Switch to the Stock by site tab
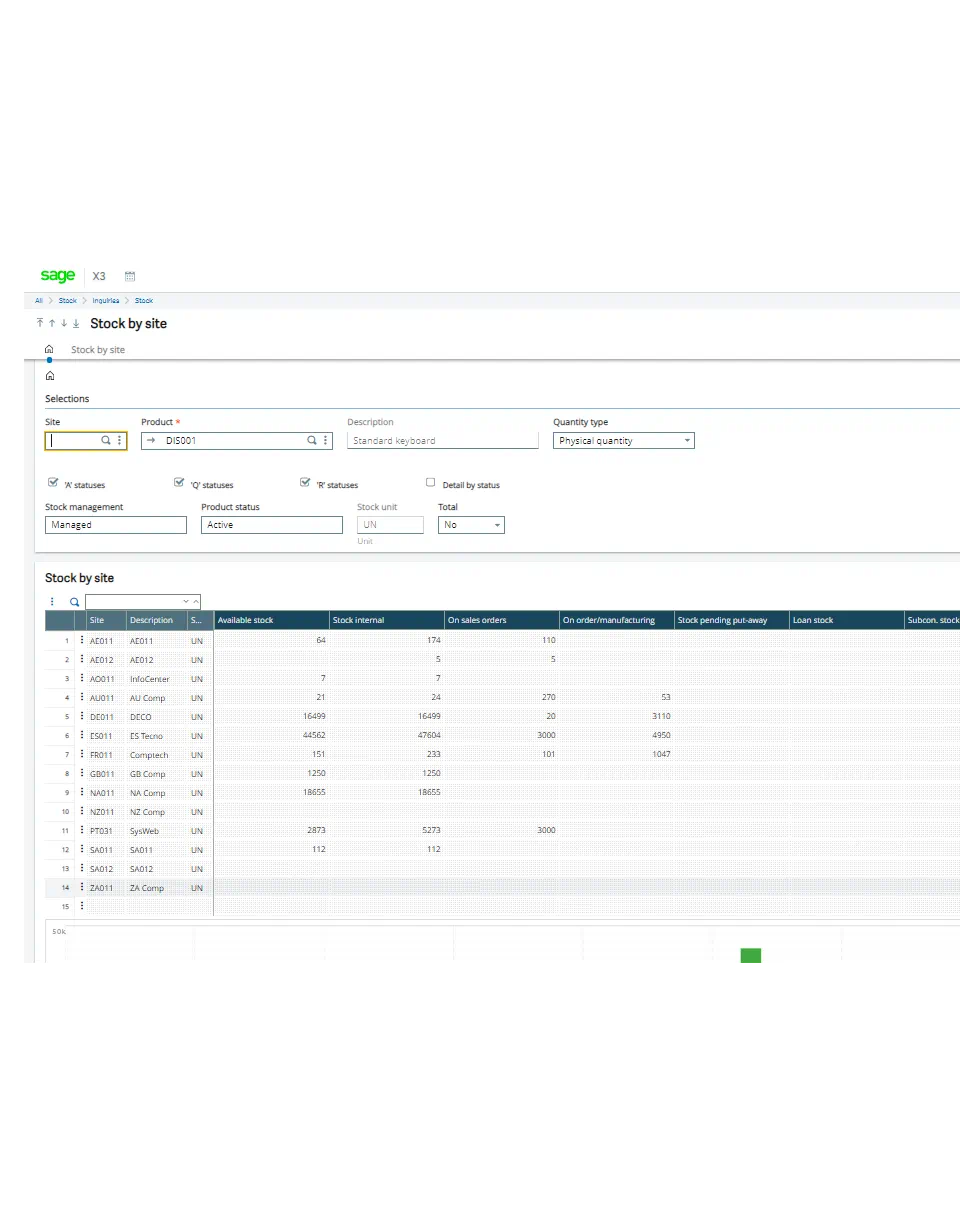 [x=97, y=349]
